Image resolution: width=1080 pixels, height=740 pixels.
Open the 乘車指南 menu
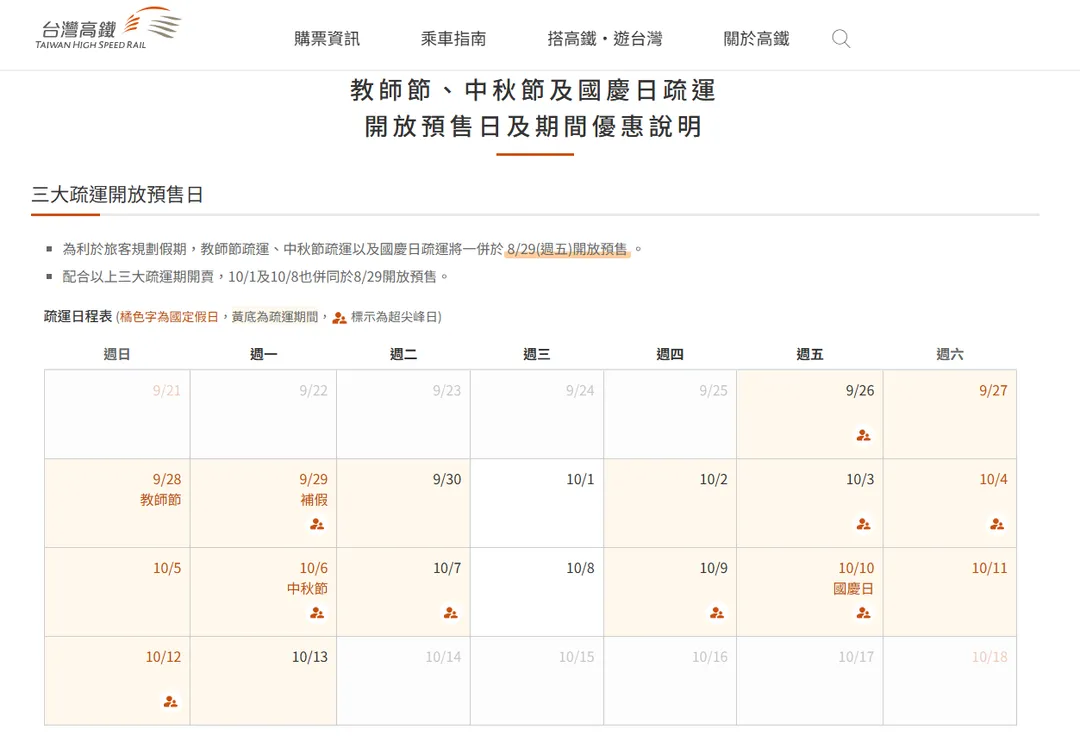pos(453,39)
